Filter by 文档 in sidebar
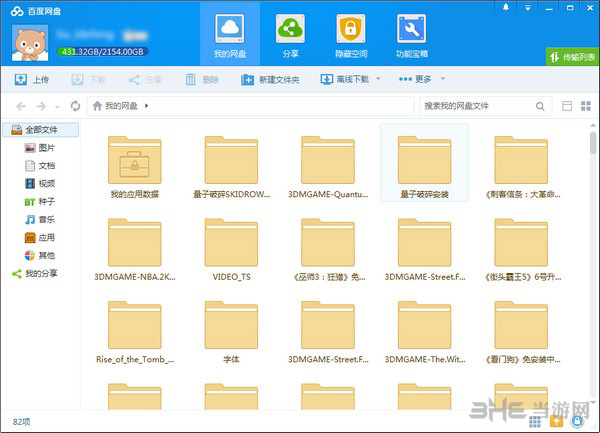Screen dimensions: 600x433 pos(40,166)
